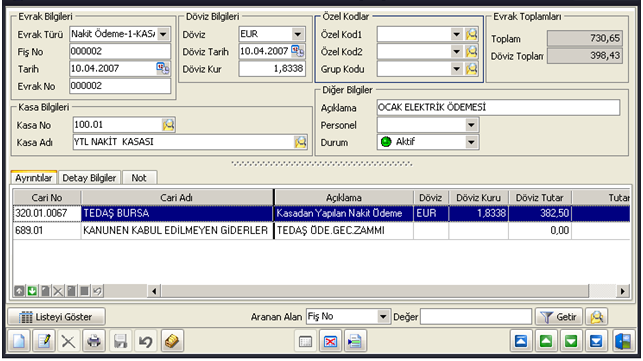Click the Değer search input field
The width and height of the screenshot is (643, 361).
[x=476, y=317]
